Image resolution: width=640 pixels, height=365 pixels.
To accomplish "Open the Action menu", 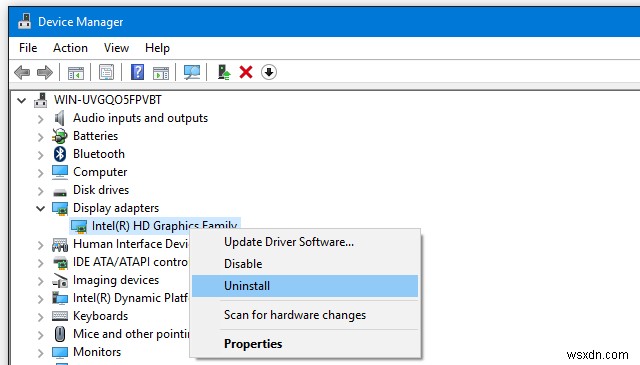I will [70, 48].
